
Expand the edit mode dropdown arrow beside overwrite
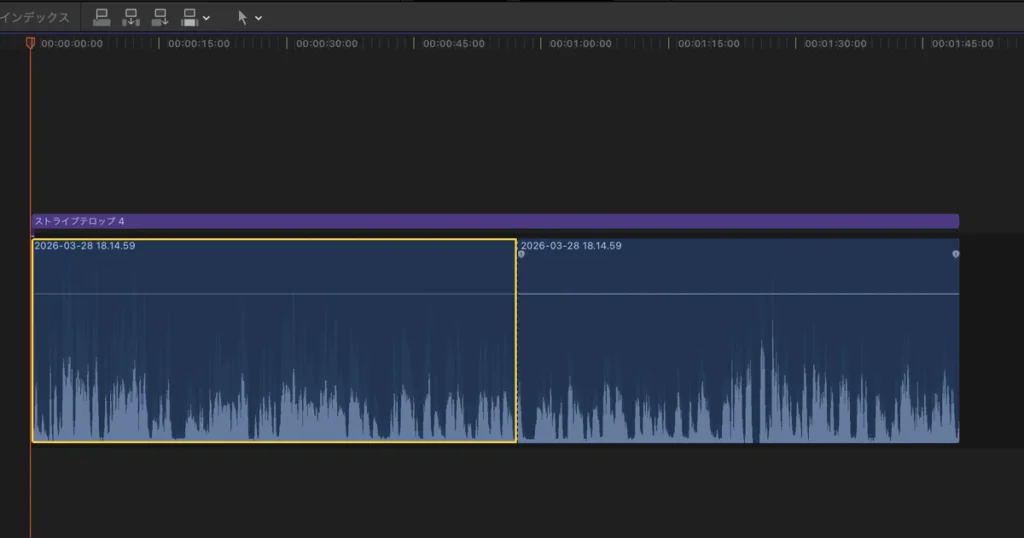(x=207, y=18)
